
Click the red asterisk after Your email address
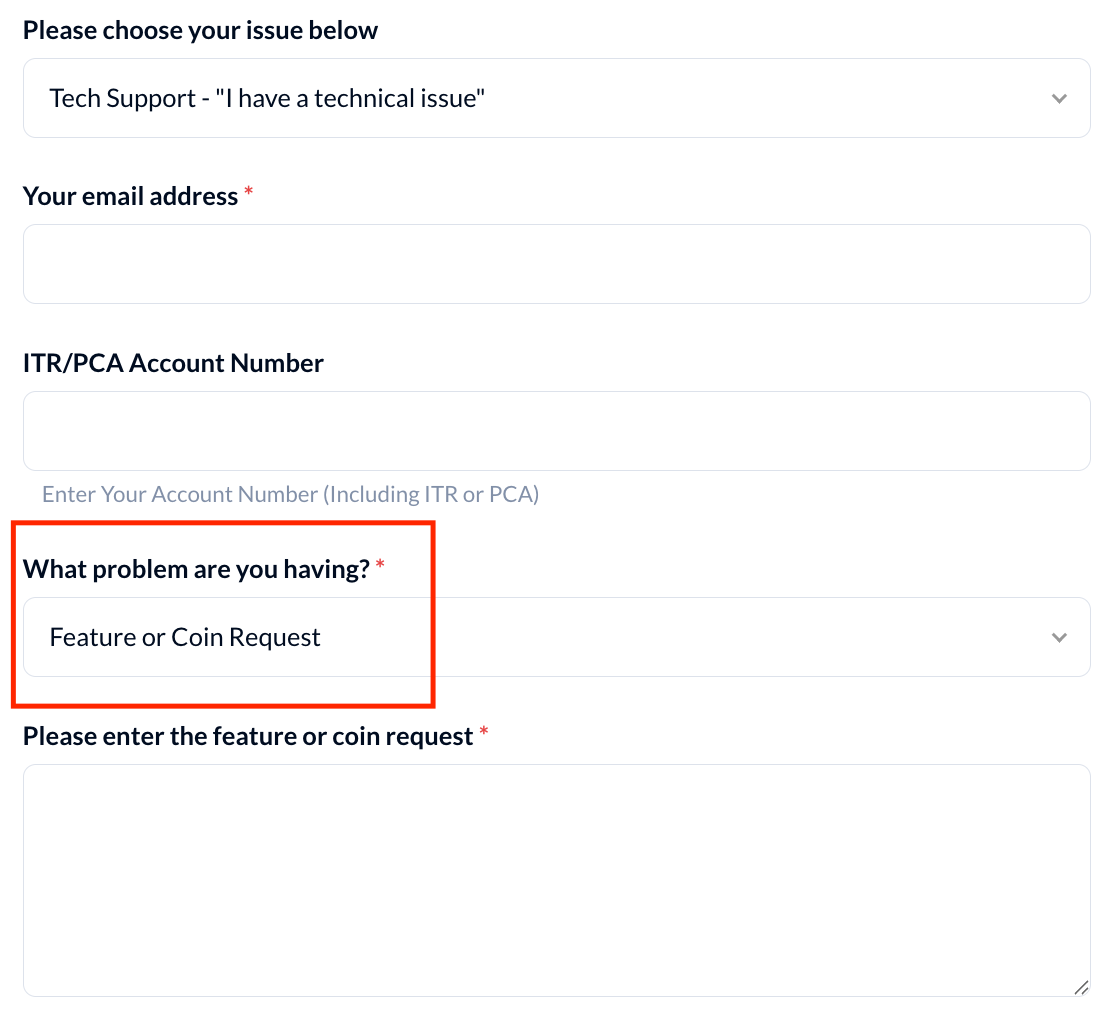coord(249,194)
